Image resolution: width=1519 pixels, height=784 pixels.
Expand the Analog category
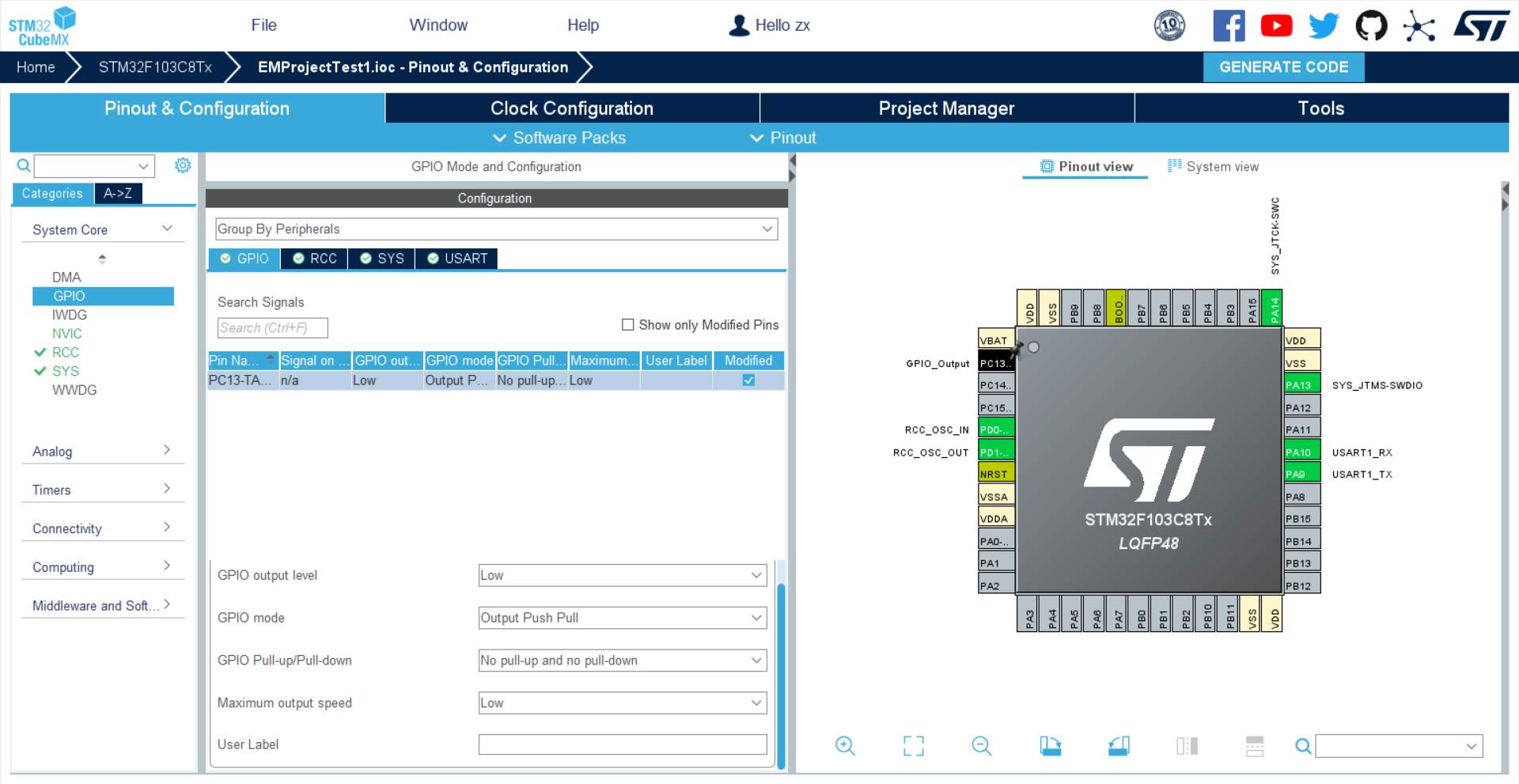click(103, 451)
